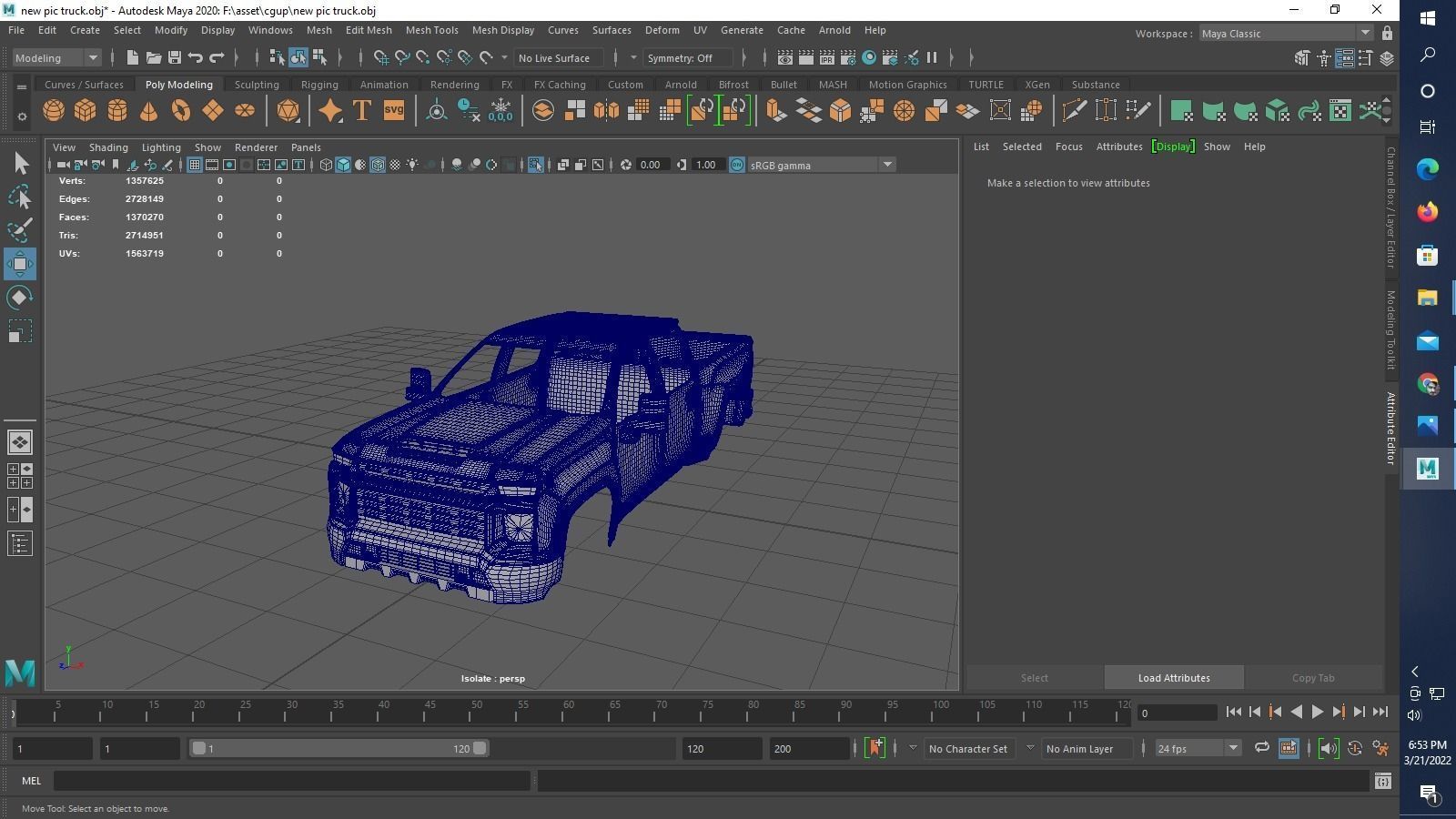Click the Load Attributes button
Screen dimensions: 1456x819
click(1174, 678)
